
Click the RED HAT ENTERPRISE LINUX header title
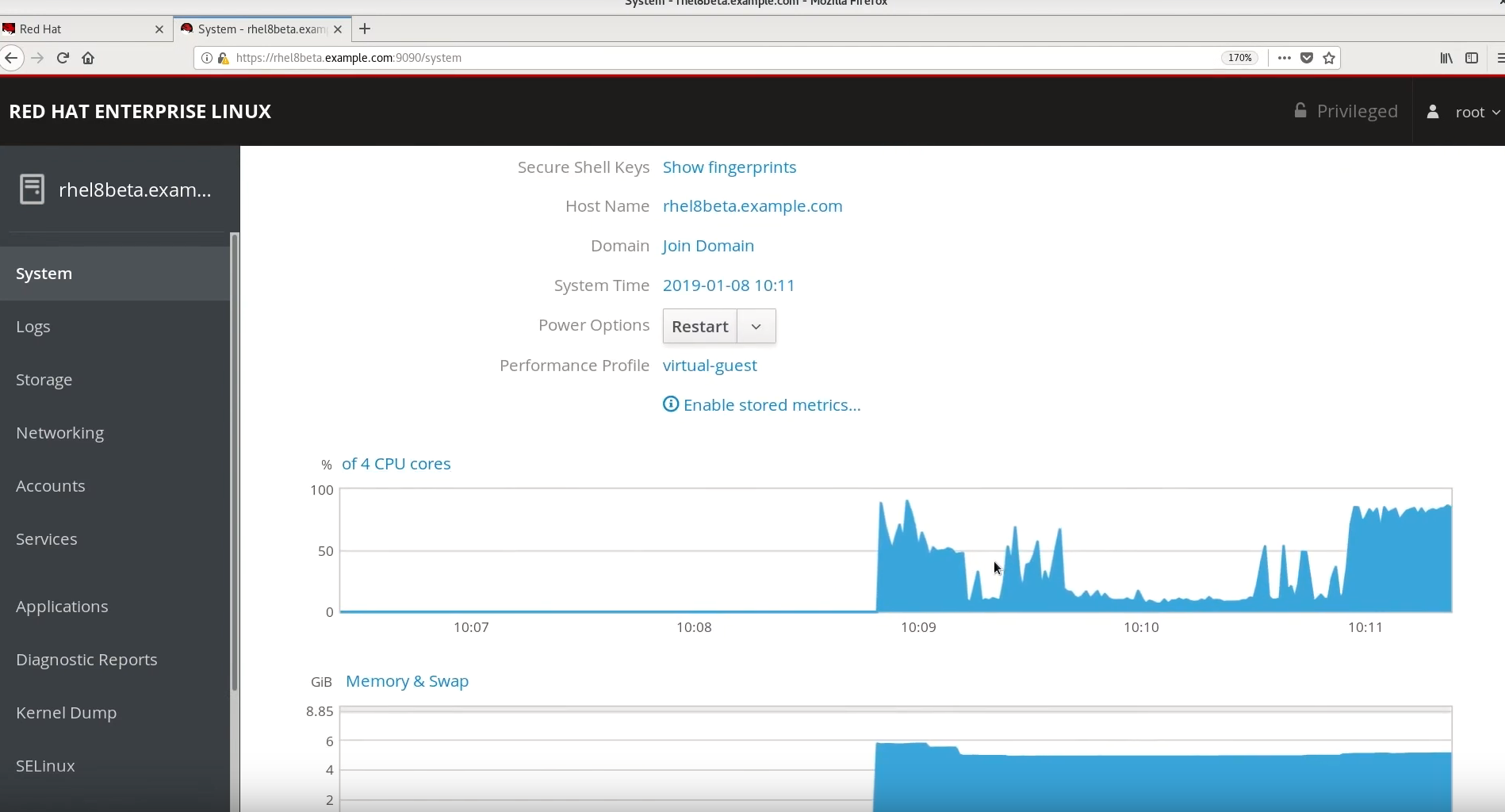[x=140, y=112]
